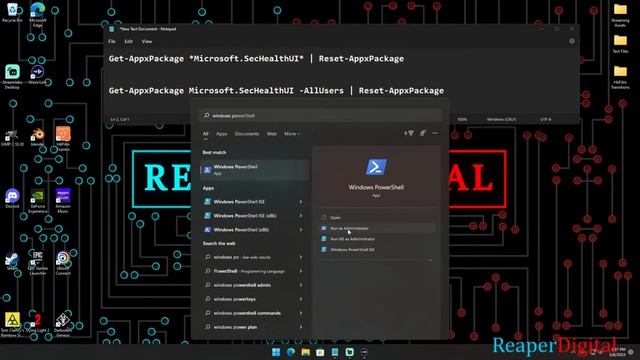Viewport: 640px width, 360px height.
Task: Open the Steam desktop shortcut
Action: pyautogui.click(x=12, y=261)
